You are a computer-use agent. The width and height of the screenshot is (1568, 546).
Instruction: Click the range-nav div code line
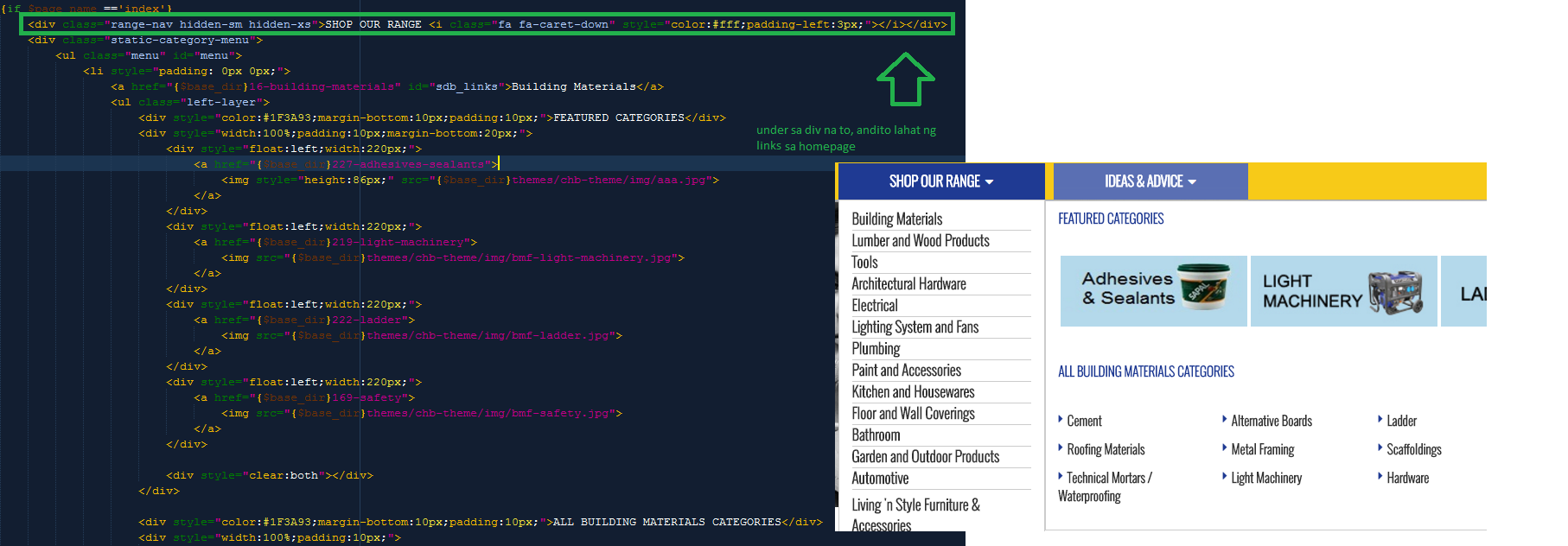[x=488, y=24]
